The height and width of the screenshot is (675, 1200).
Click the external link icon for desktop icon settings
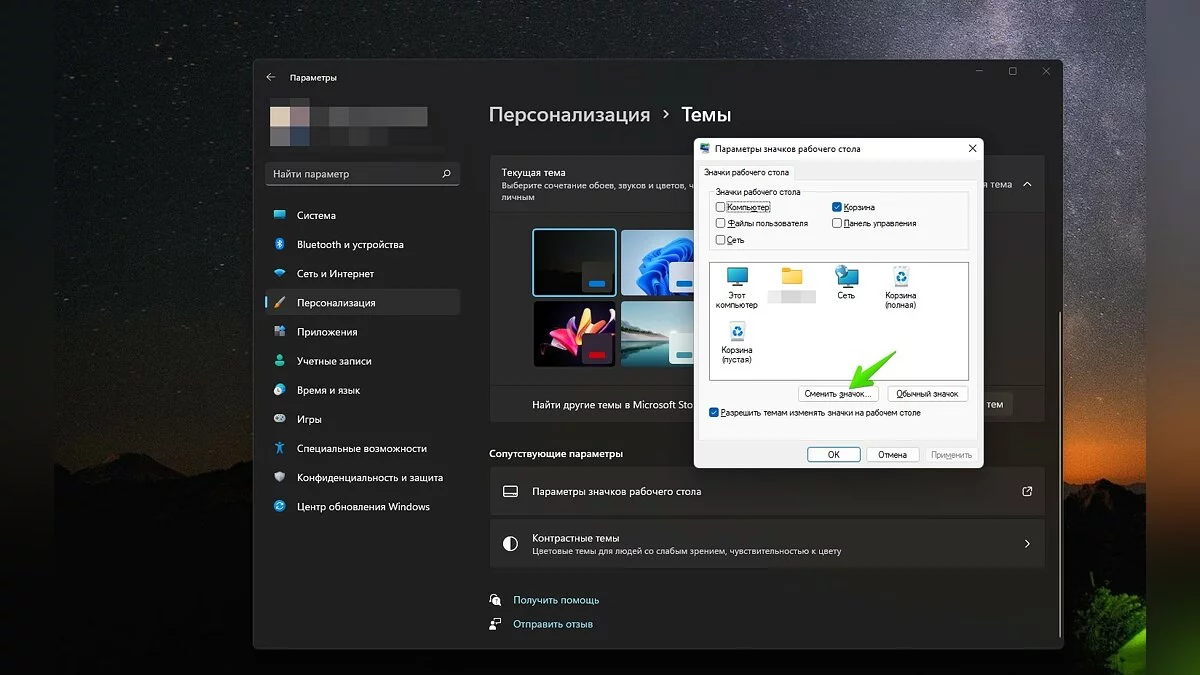pos(1027,491)
